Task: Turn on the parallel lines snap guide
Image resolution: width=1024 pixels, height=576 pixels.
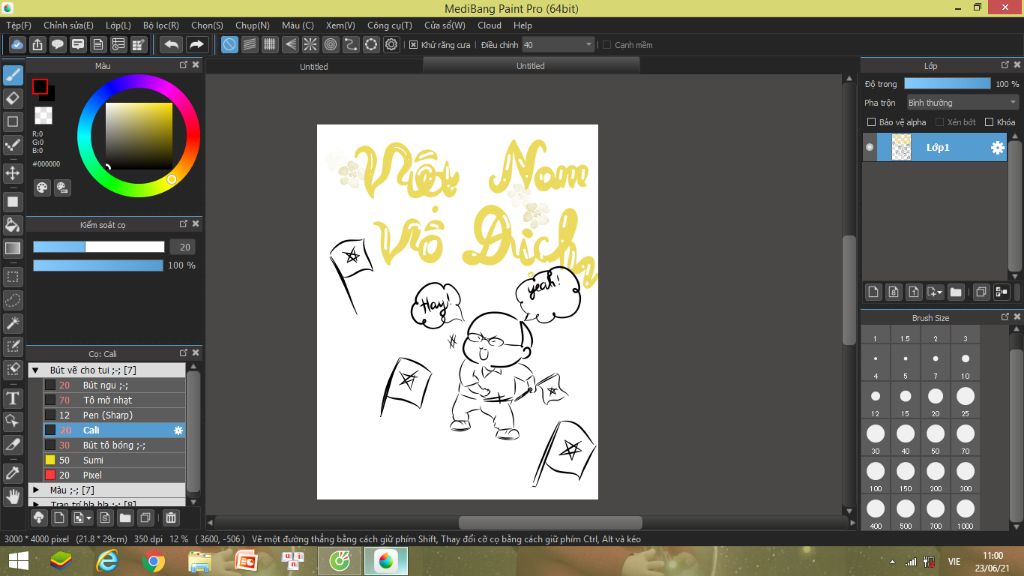Action: click(x=249, y=44)
